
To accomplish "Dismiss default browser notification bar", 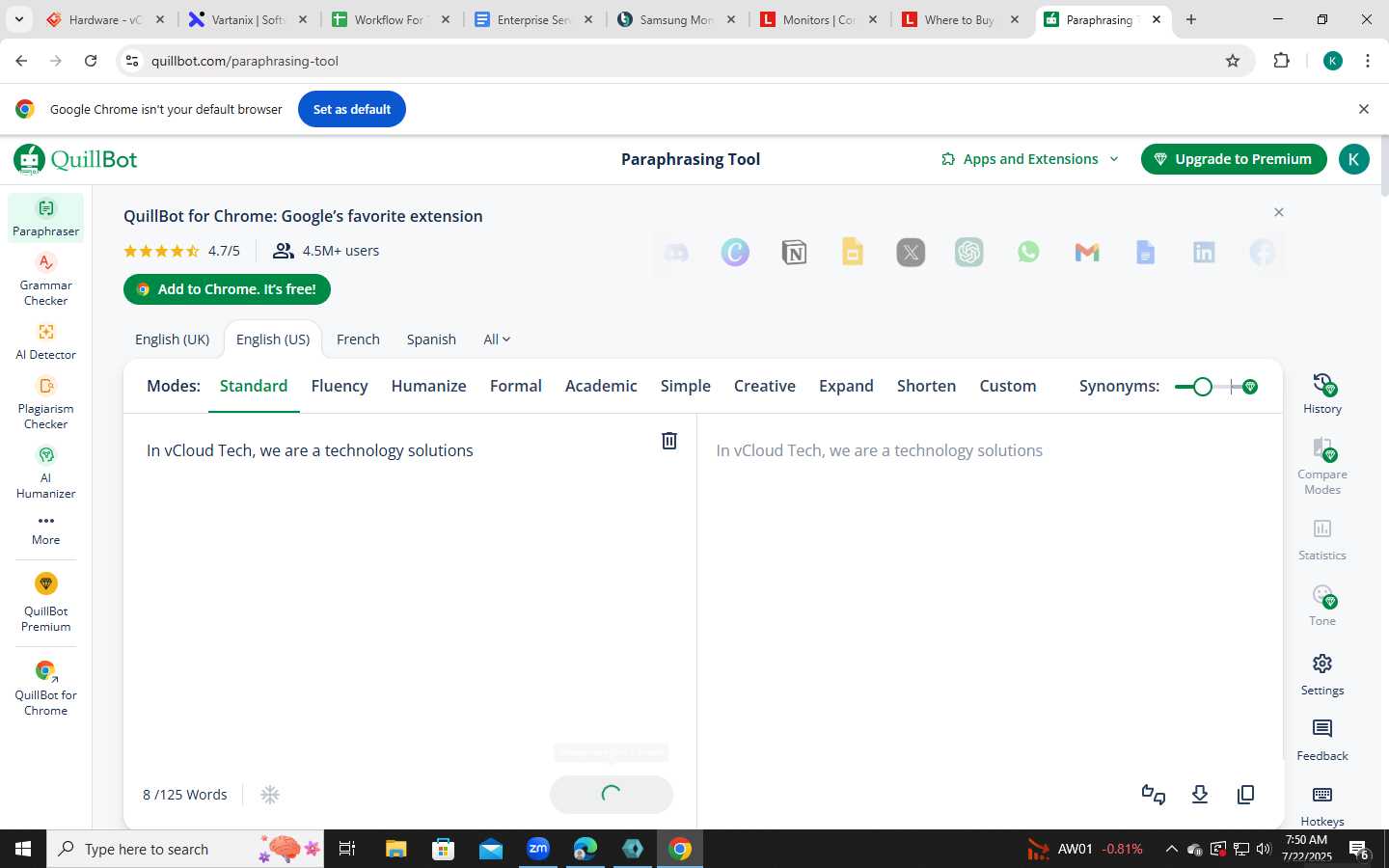I will click(1364, 109).
